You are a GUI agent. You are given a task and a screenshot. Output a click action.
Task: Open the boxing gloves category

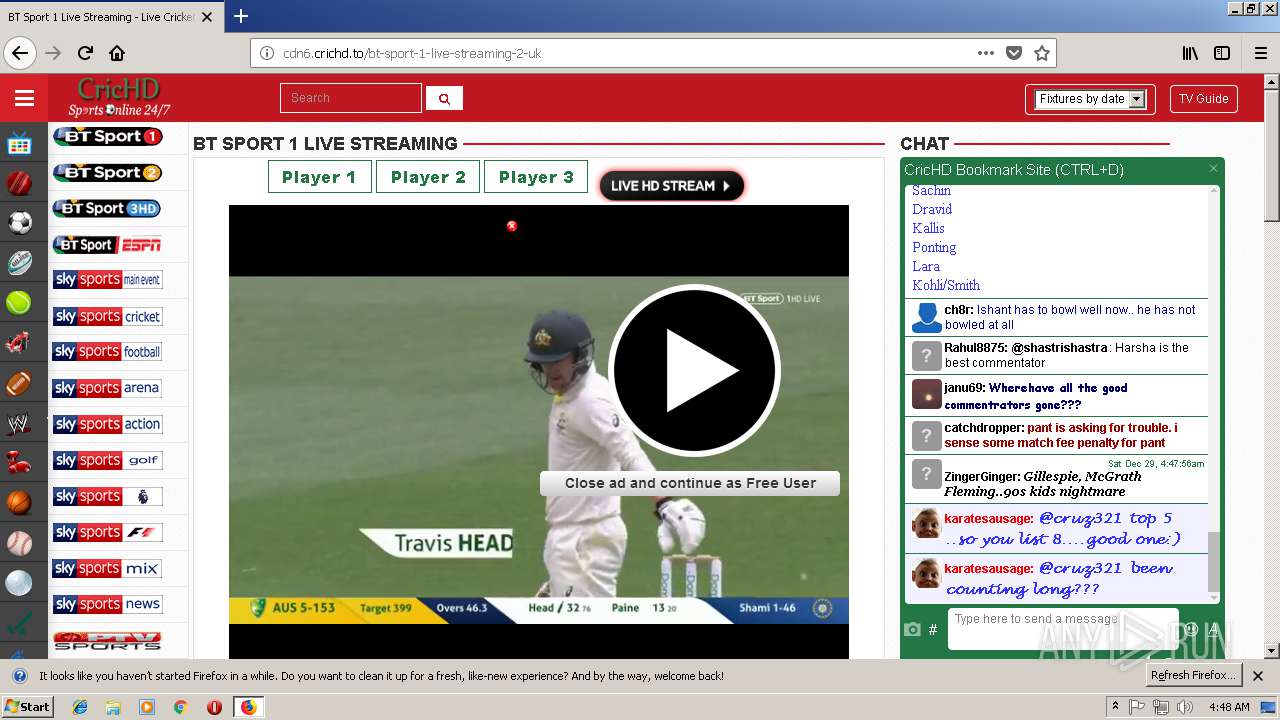[19, 463]
